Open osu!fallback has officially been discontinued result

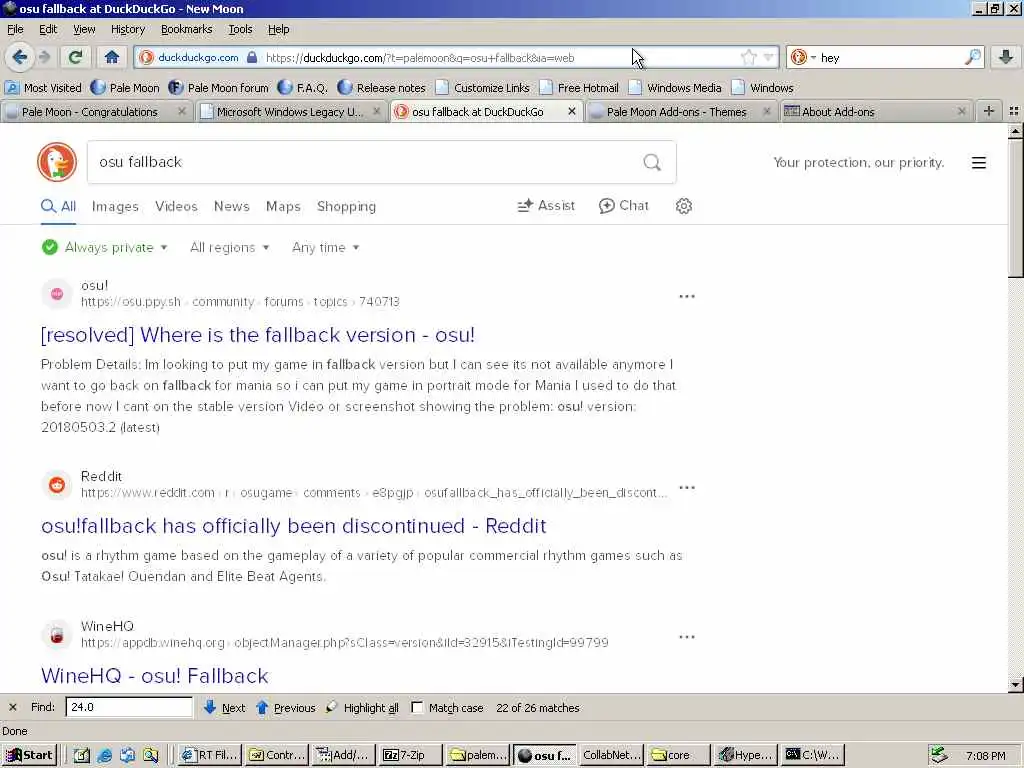[x=294, y=526]
